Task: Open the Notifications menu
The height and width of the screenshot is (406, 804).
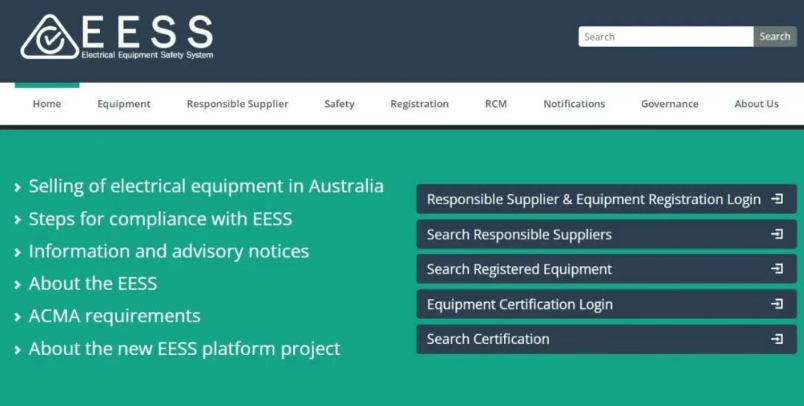Action: click(574, 104)
